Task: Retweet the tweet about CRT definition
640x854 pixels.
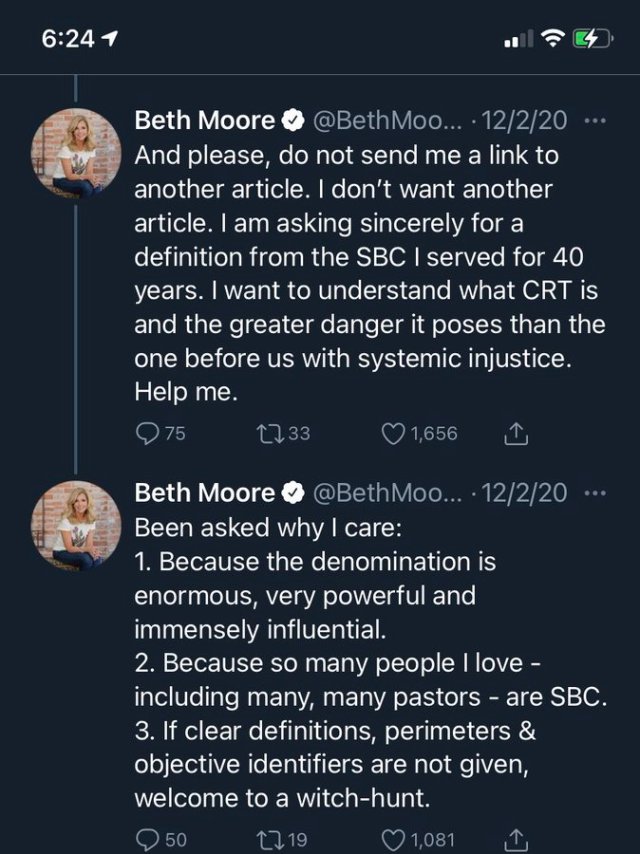Action: (268, 434)
